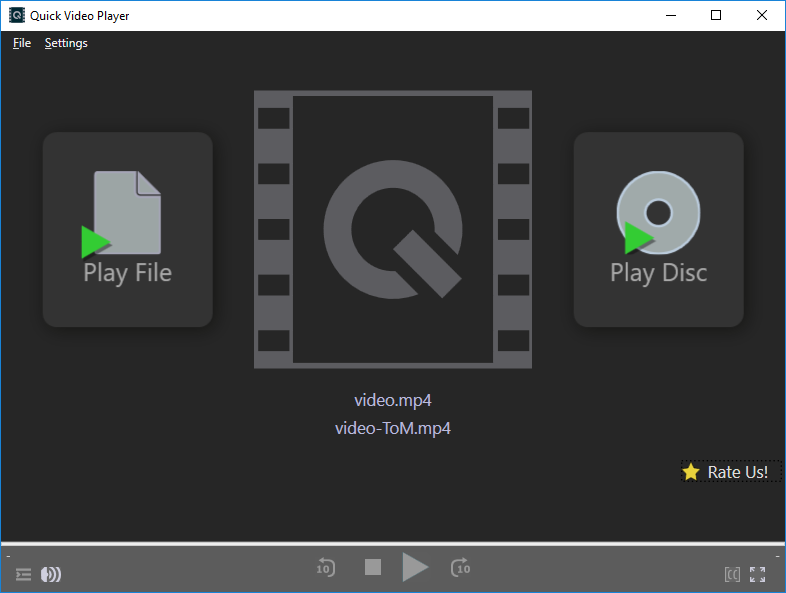Maximize the Quick Video Player window
786x593 pixels.
(716, 16)
